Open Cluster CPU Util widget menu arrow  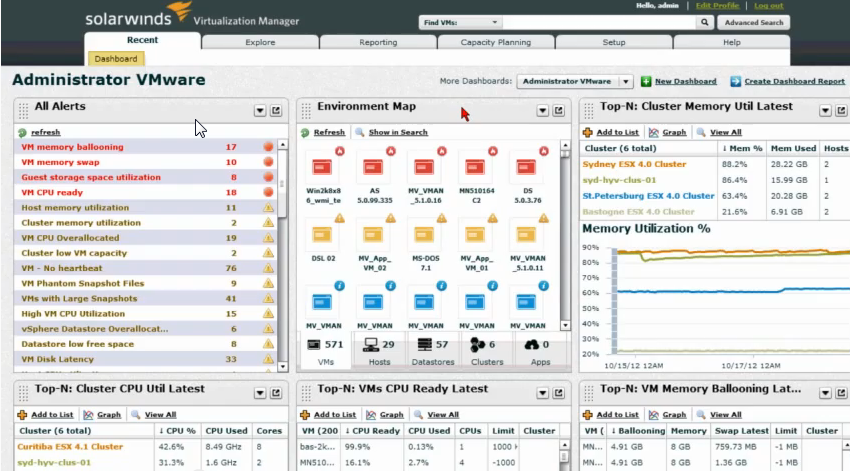(260, 393)
